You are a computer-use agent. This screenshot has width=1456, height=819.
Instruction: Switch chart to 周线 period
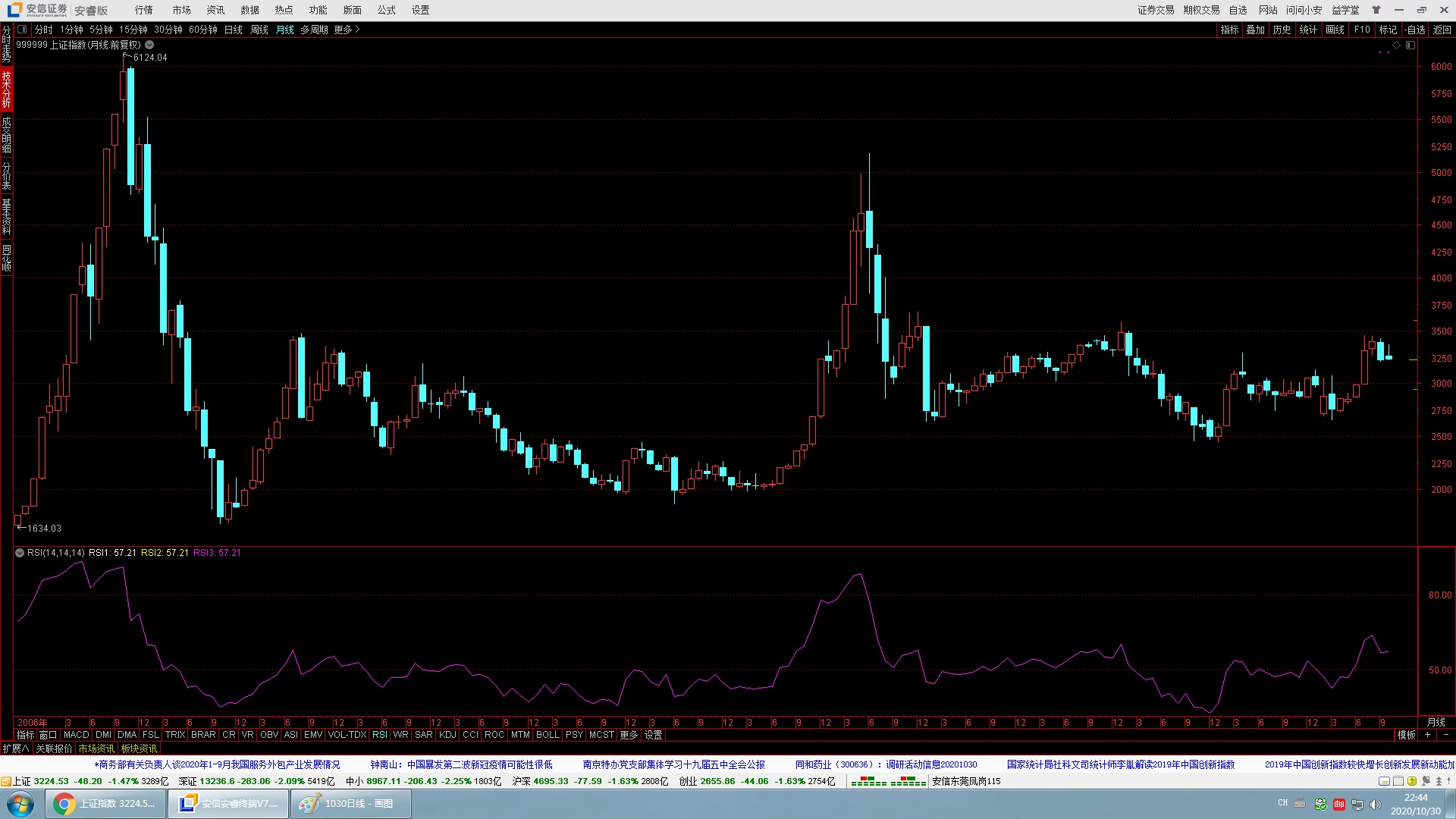259,30
